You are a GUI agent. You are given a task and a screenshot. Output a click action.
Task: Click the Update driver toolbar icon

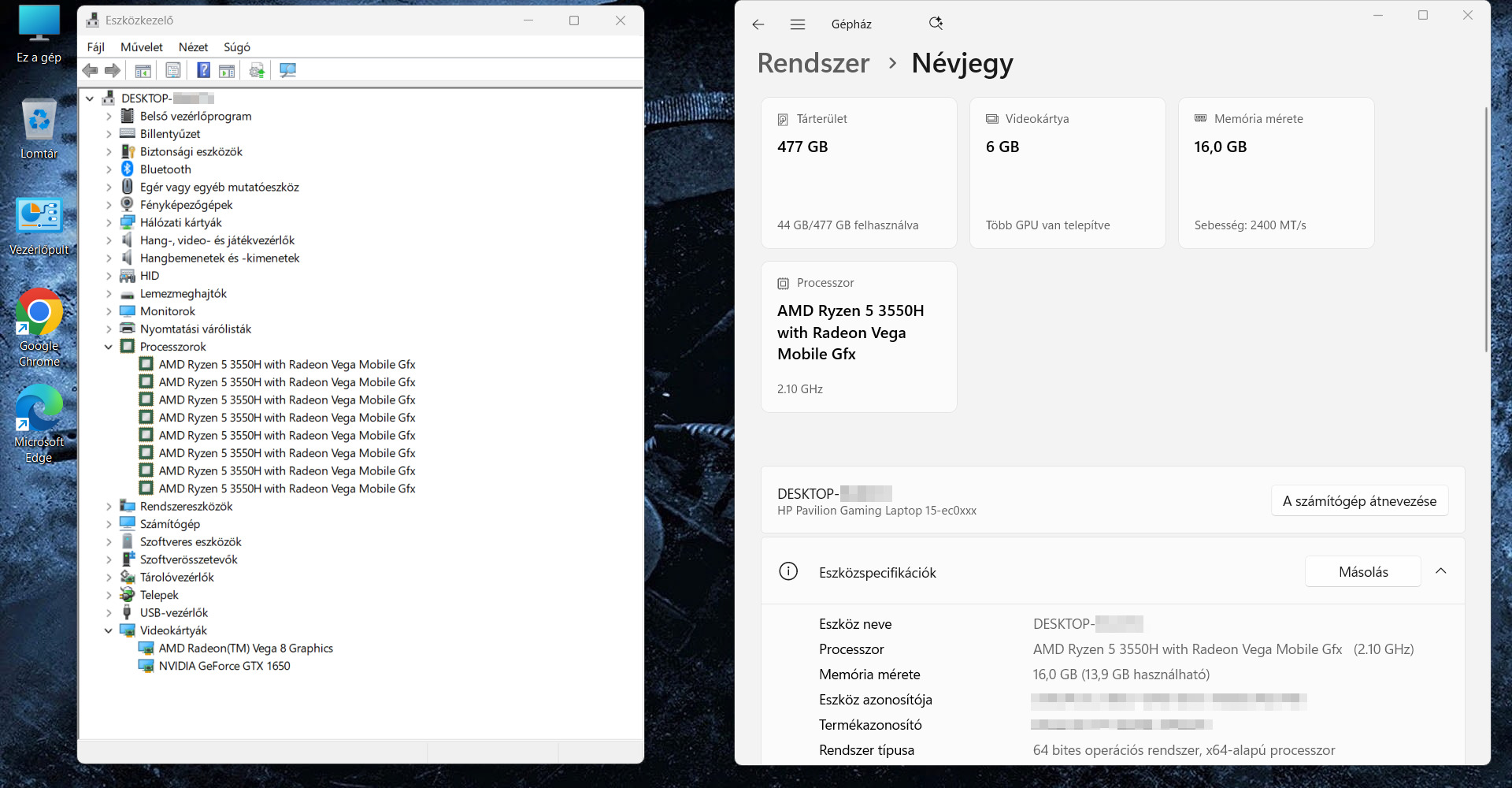point(257,71)
